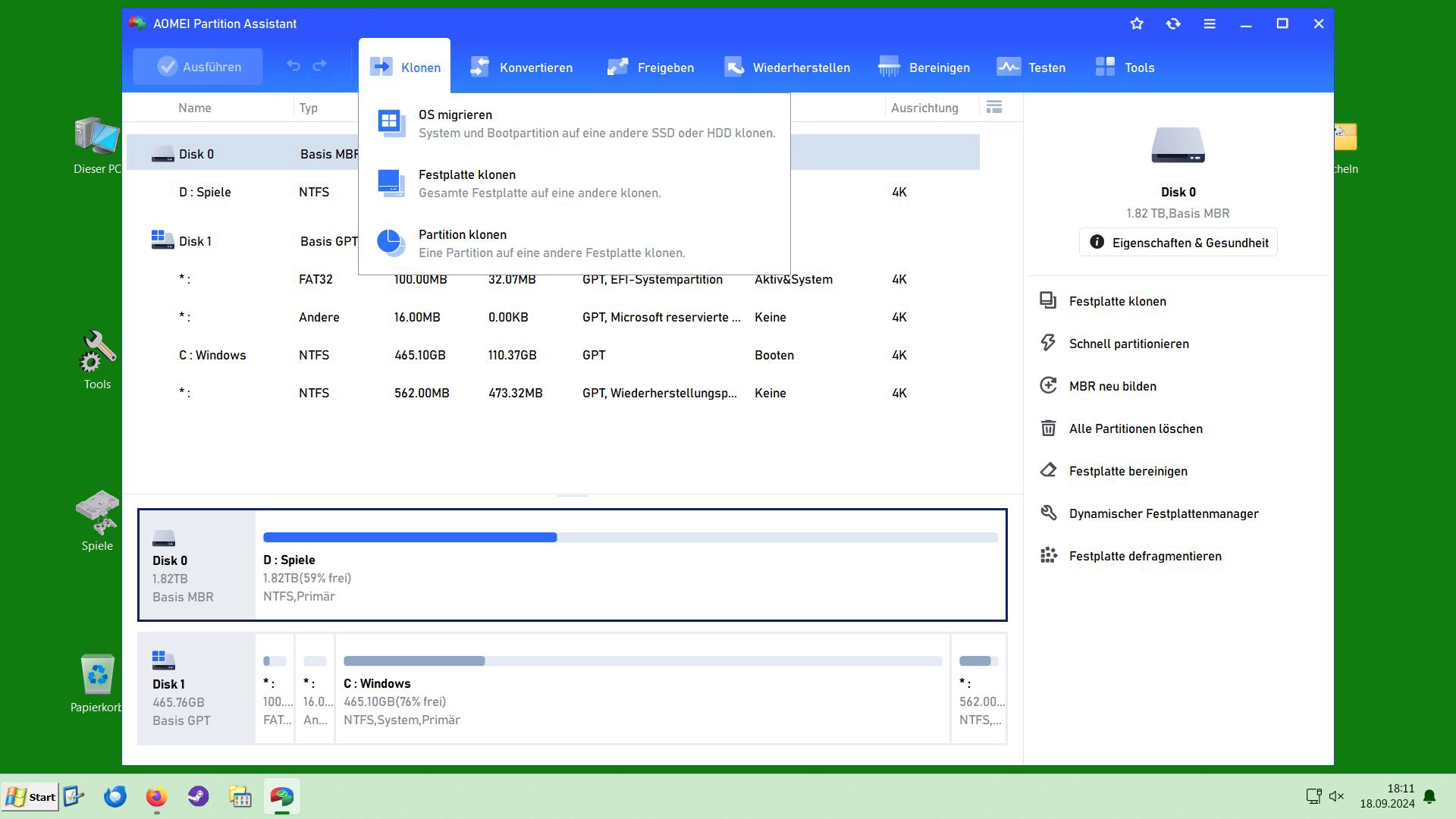Click the Ausführen button
The width and height of the screenshot is (1456, 819).
pyautogui.click(x=198, y=67)
